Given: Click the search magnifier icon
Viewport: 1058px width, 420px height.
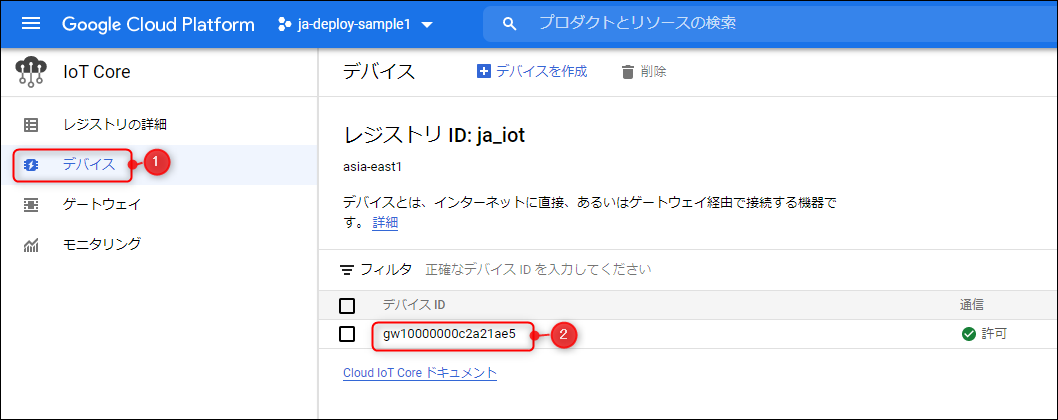Looking at the screenshot, I should click(x=511, y=24).
